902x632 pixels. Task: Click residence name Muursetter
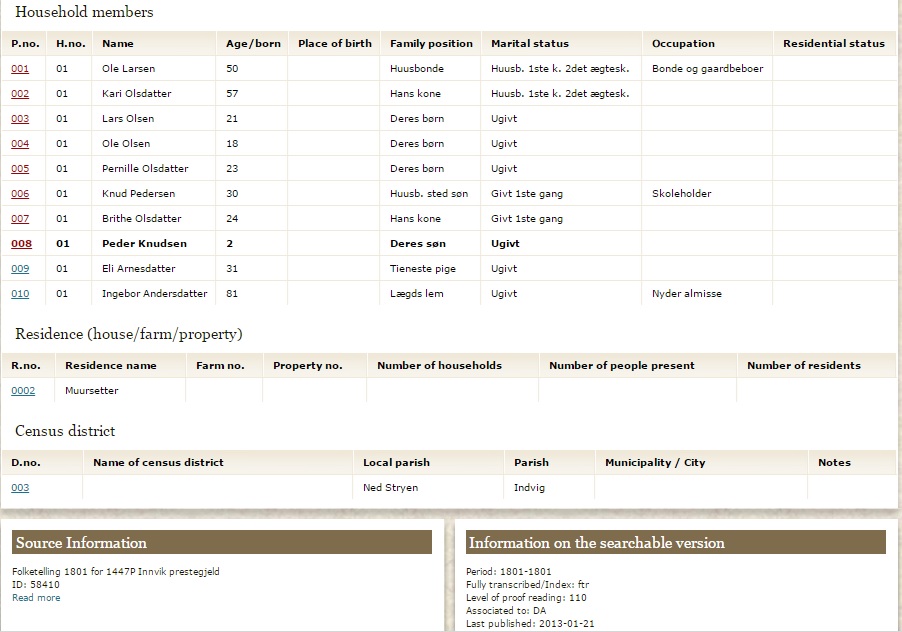coord(91,390)
